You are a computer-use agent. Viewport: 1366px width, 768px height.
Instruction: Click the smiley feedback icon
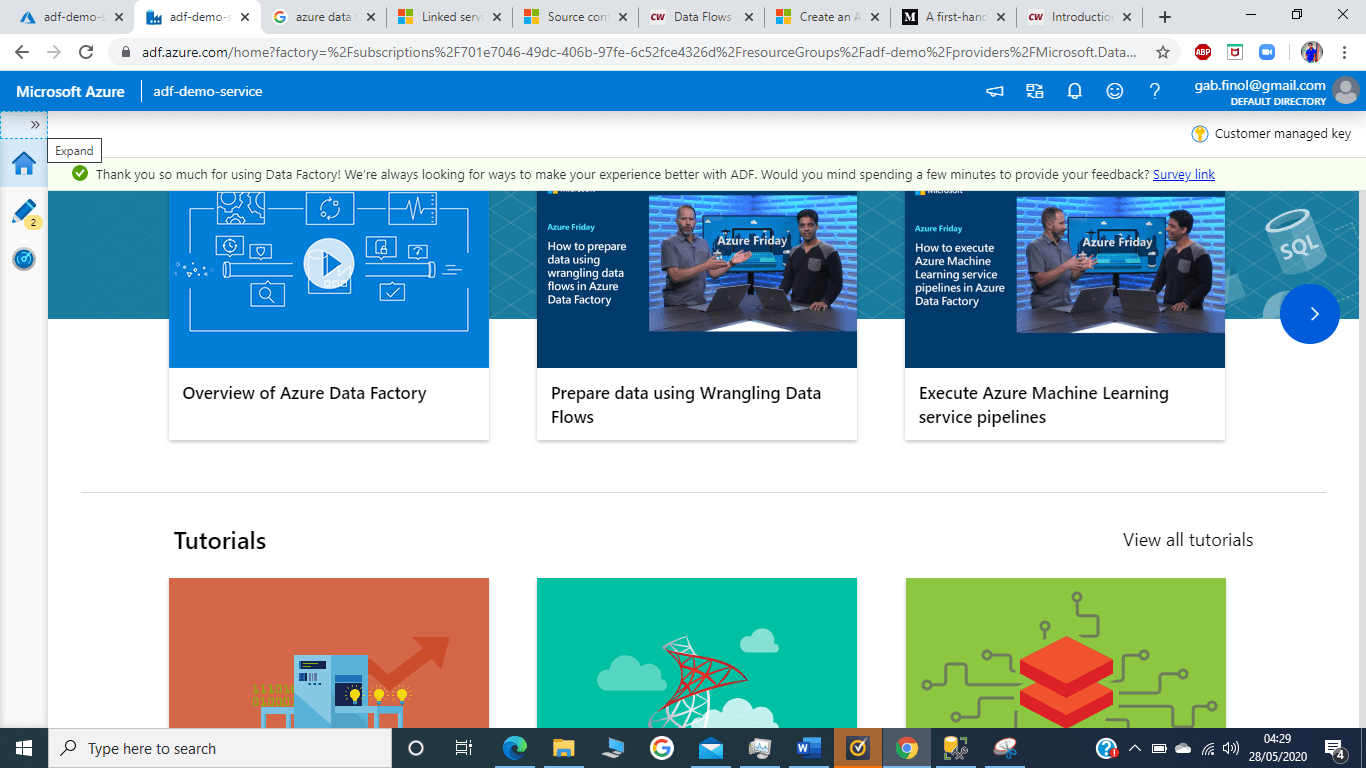[1115, 91]
